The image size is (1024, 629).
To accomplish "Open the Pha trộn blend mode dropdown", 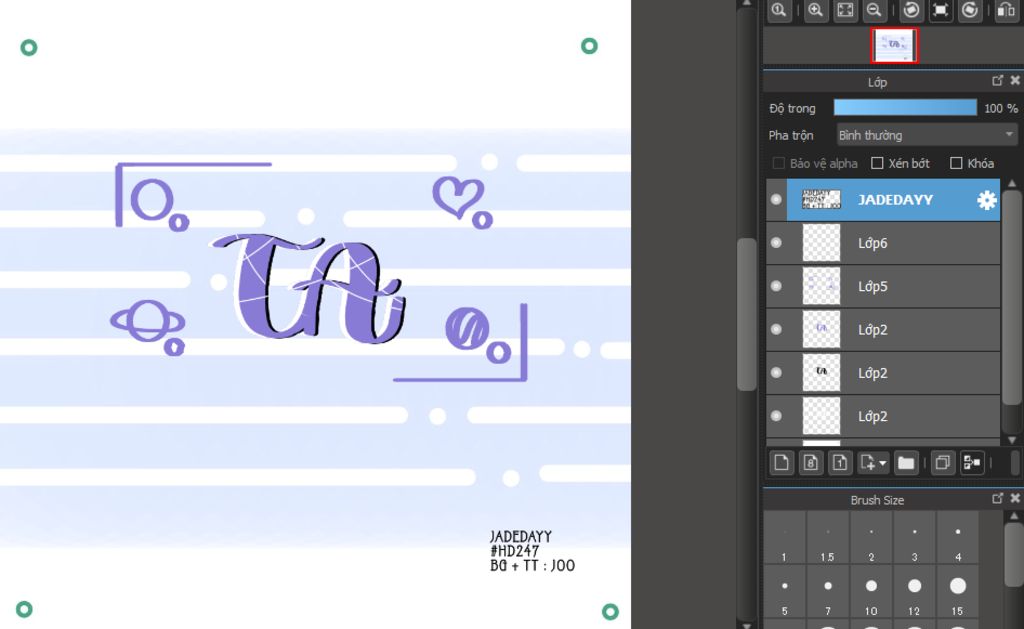I will [927, 135].
